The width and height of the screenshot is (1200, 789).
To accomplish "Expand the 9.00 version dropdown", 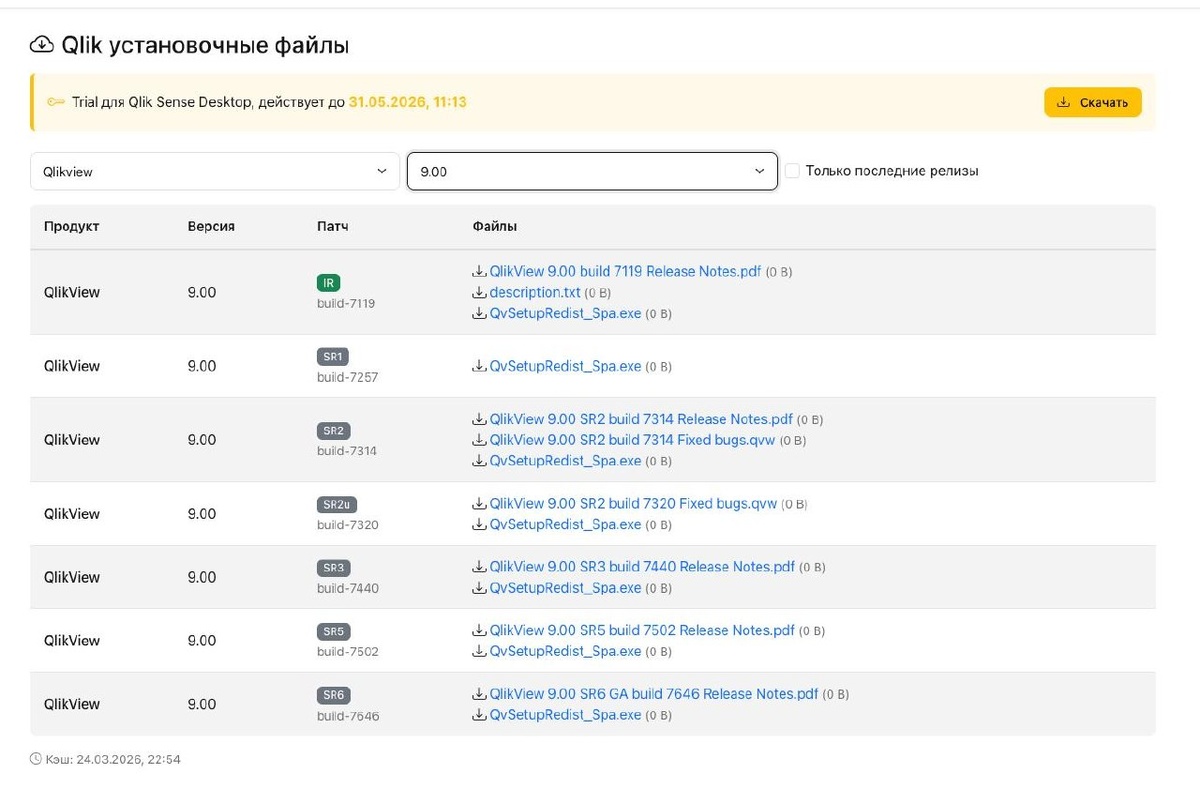I will (592, 171).
